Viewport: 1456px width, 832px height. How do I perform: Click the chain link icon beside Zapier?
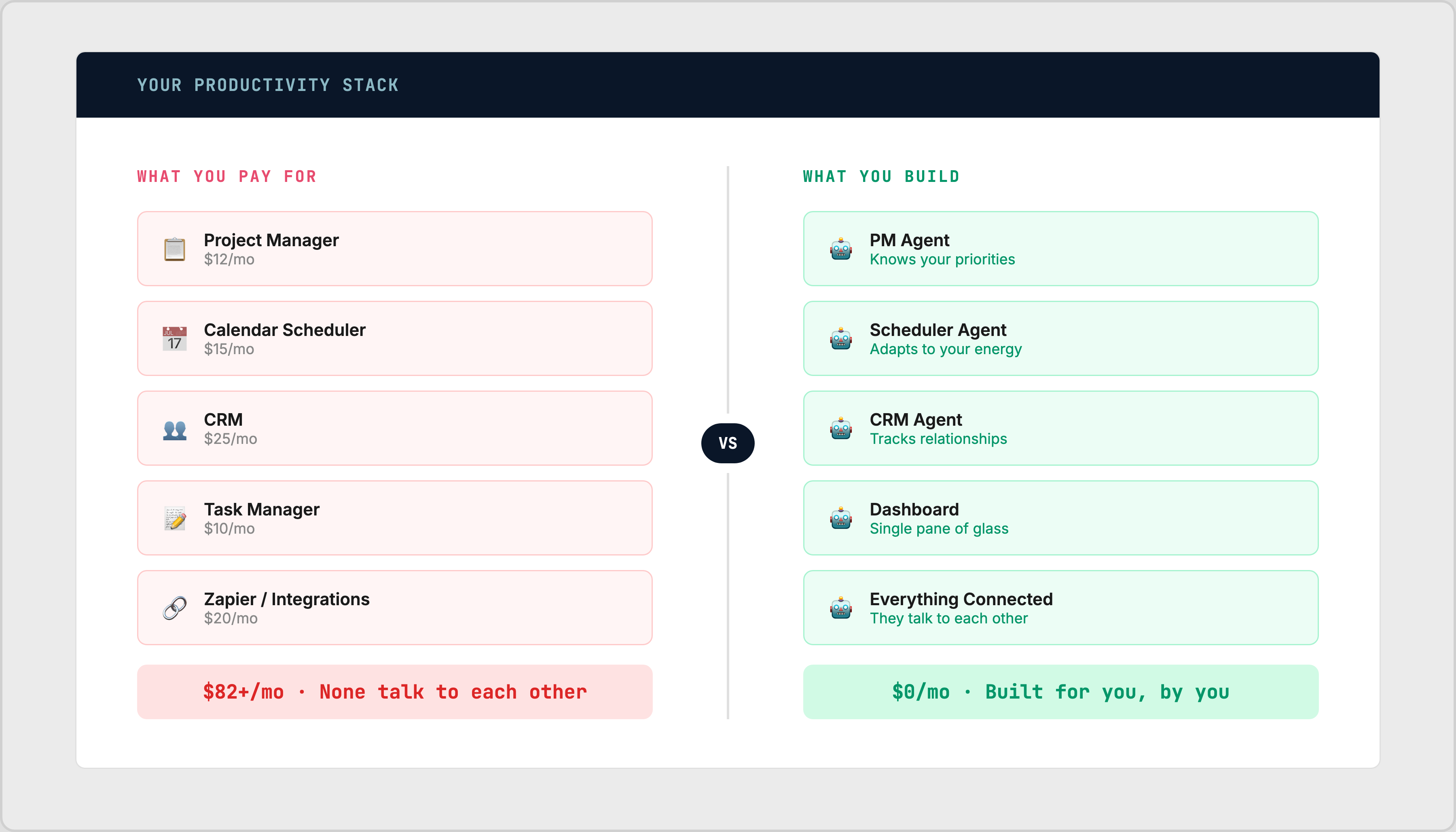174,608
